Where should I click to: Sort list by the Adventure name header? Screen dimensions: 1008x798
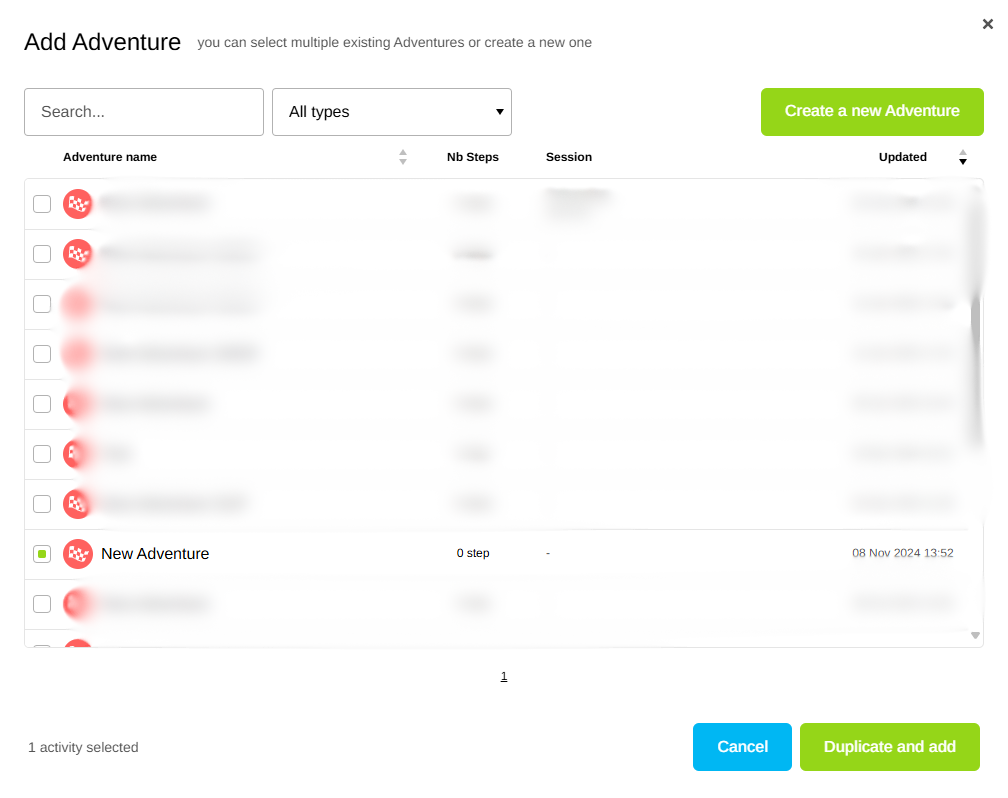click(x=110, y=157)
